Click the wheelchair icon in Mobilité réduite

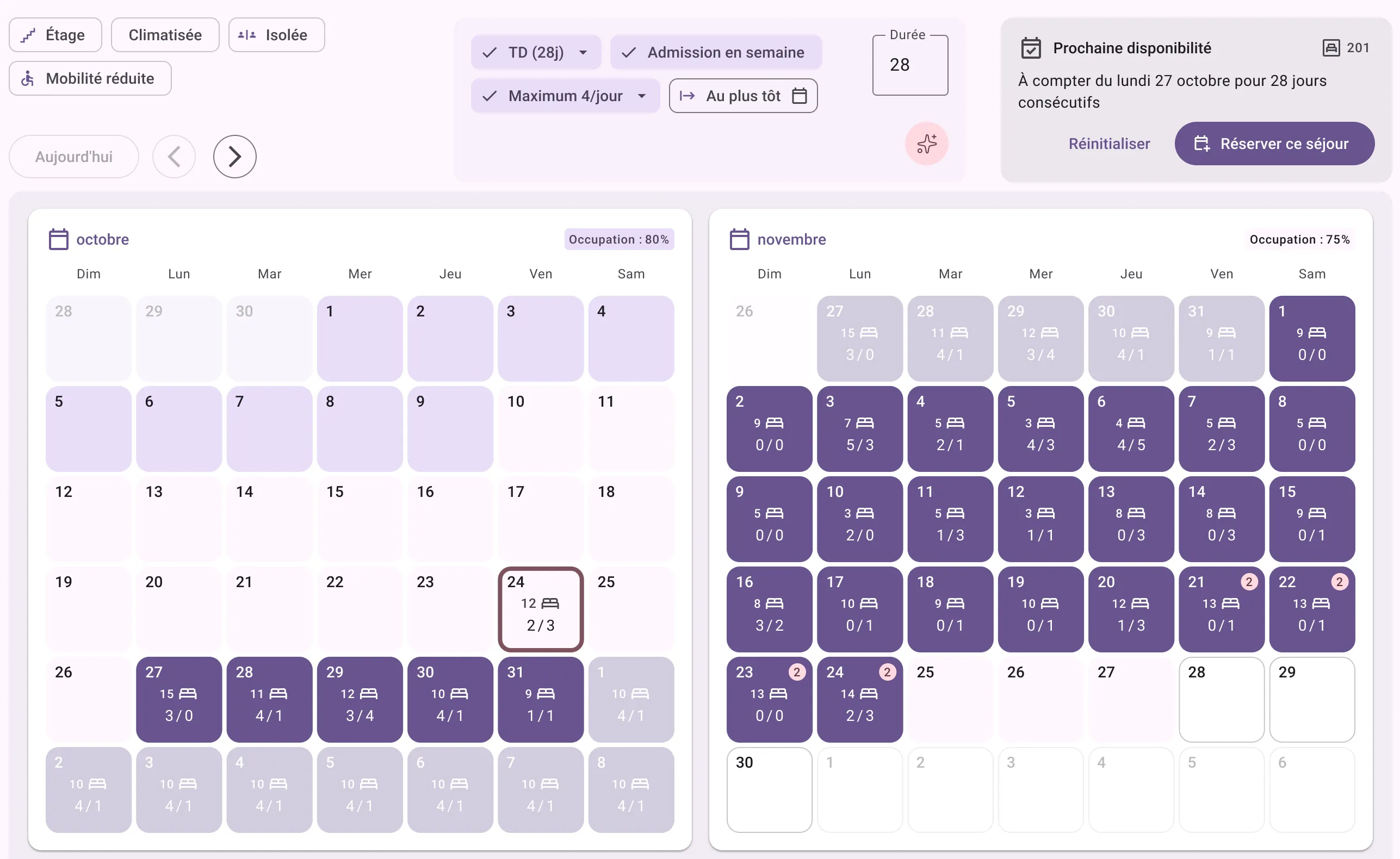click(28, 78)
